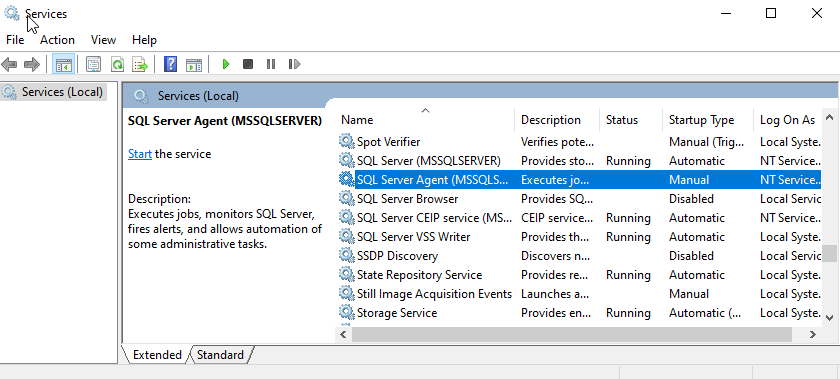Image resolution: width=840 pixels, height=379 pixels.
Task: Switch to the Extended tab
Action: pyautogui.click(x=157, y=355)
